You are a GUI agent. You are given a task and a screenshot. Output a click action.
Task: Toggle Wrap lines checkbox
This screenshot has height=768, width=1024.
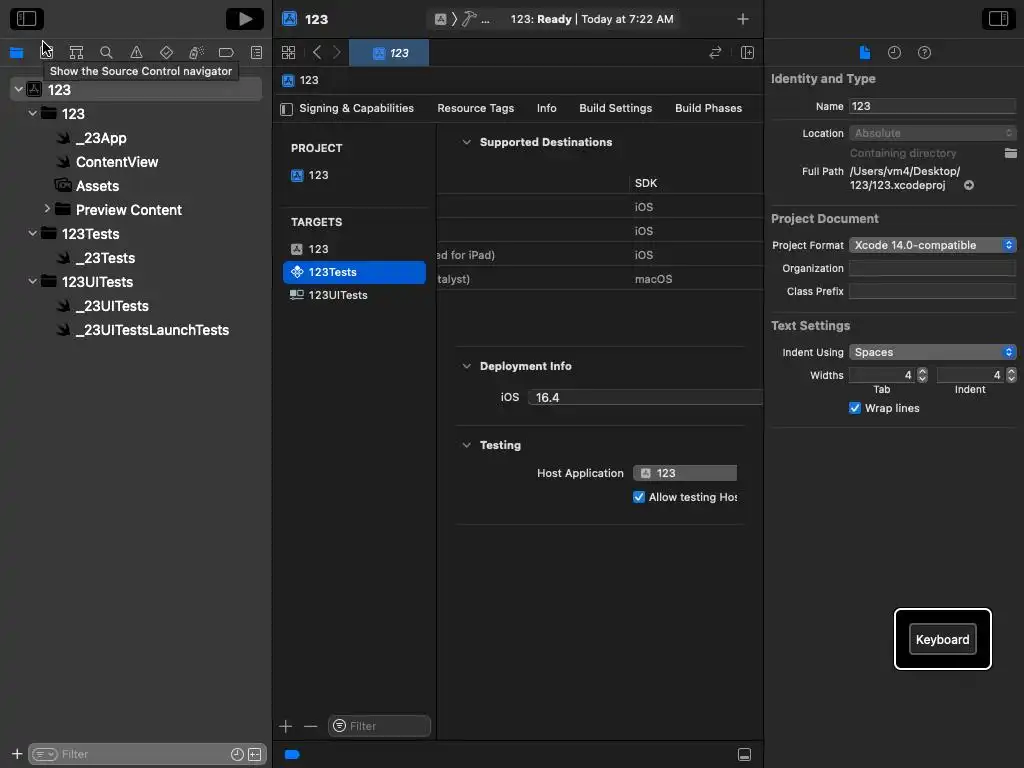pyautogui.click(x=855, y=408)
